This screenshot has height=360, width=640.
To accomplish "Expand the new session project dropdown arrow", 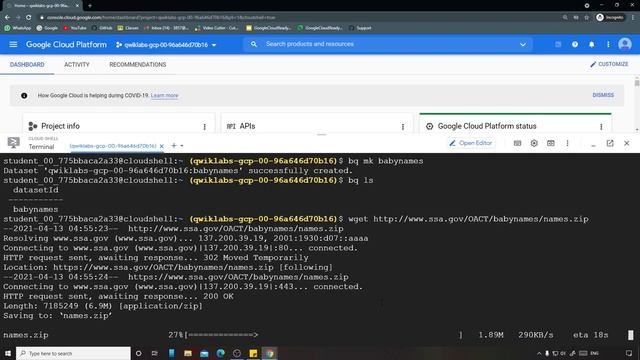I will 182,146.
